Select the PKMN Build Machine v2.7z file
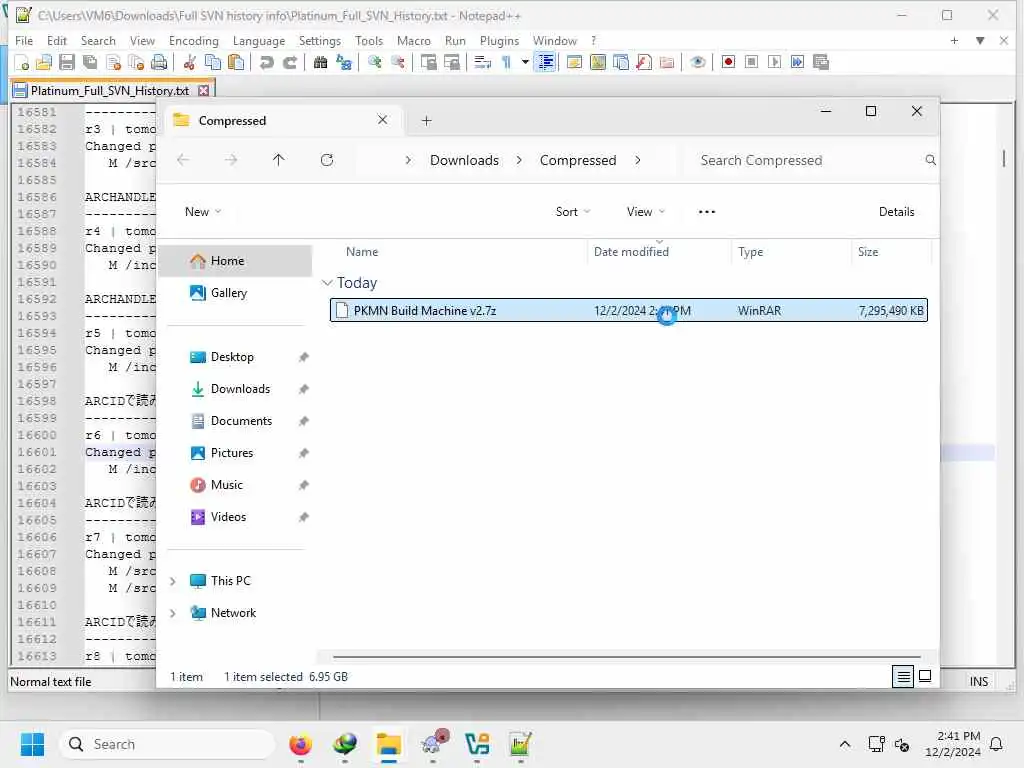Image resolution: width=1024 pixels, height=768 pixels. [628, 311]
